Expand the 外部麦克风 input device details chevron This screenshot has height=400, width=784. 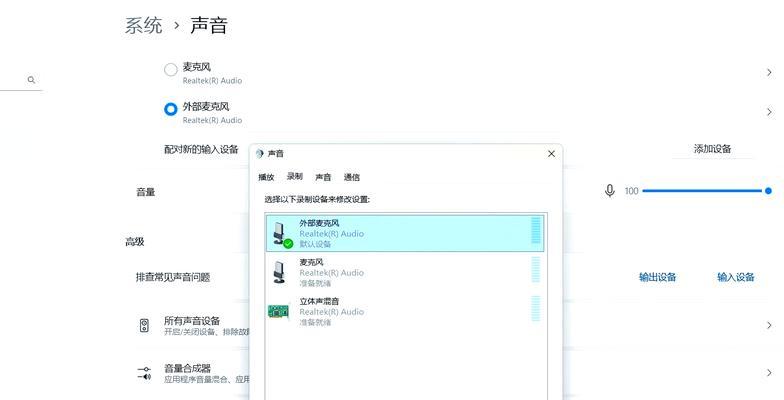point(769,112)
